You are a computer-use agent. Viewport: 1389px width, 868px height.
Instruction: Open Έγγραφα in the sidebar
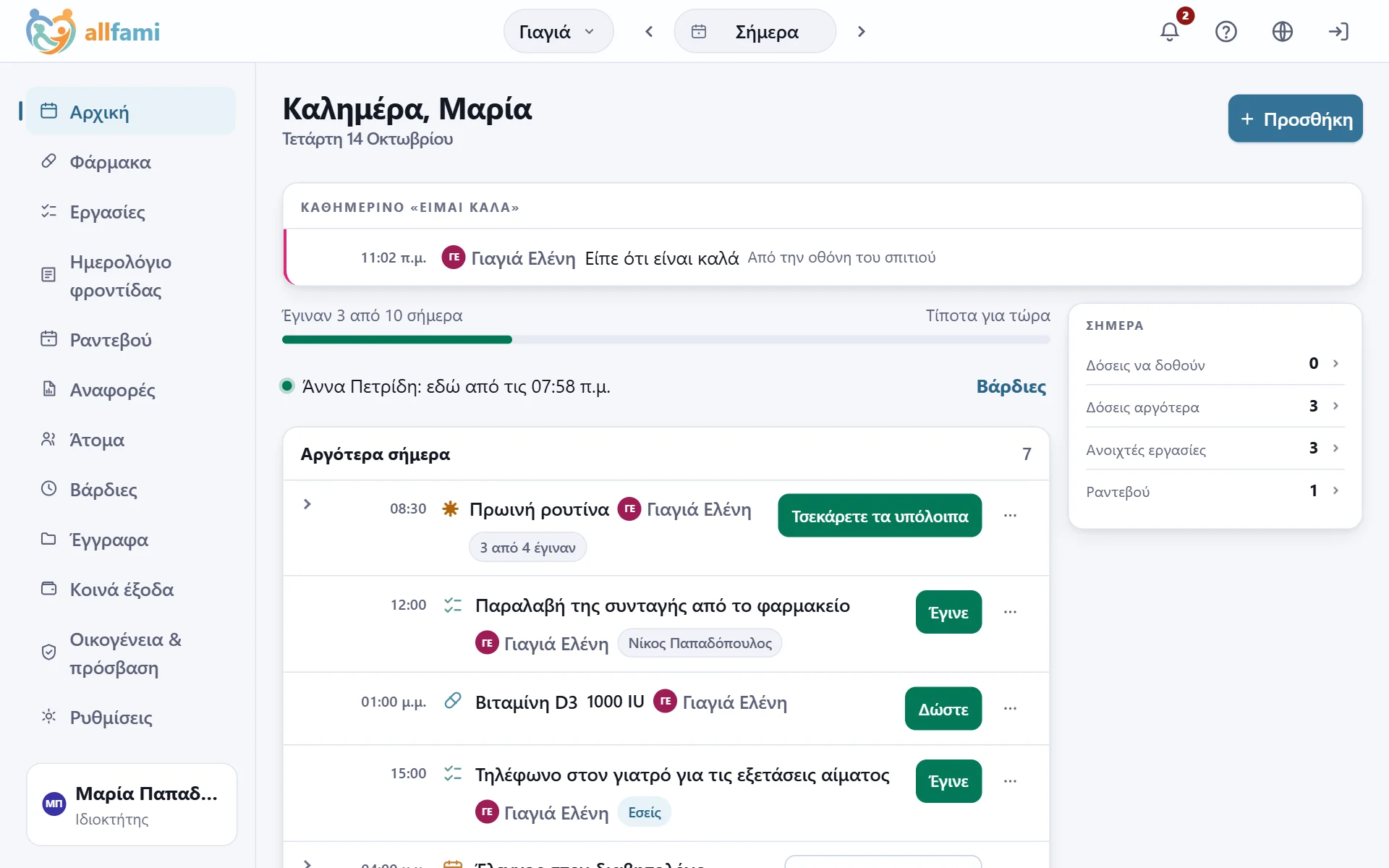pos(131,540)
